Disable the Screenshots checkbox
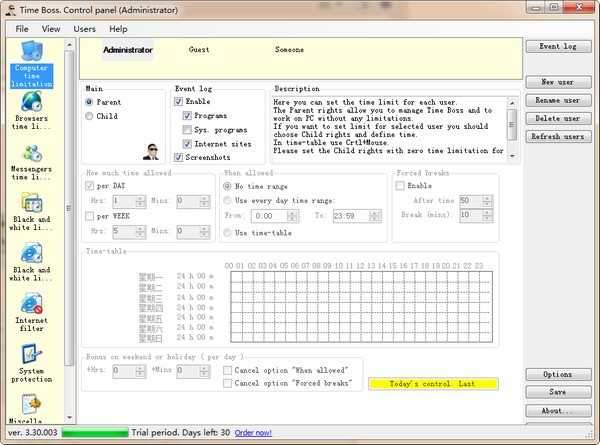The height and width of the screenshot is (445, 600). pos(179,157)
